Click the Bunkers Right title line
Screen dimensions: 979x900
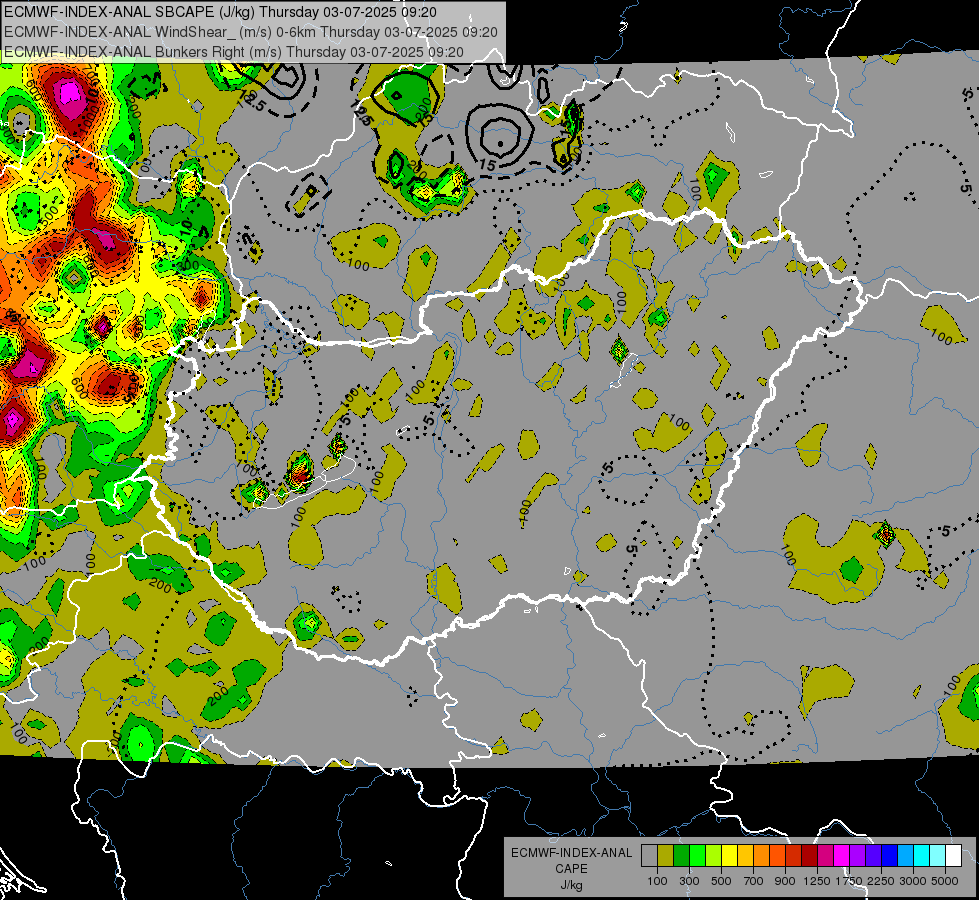point(234,52)
